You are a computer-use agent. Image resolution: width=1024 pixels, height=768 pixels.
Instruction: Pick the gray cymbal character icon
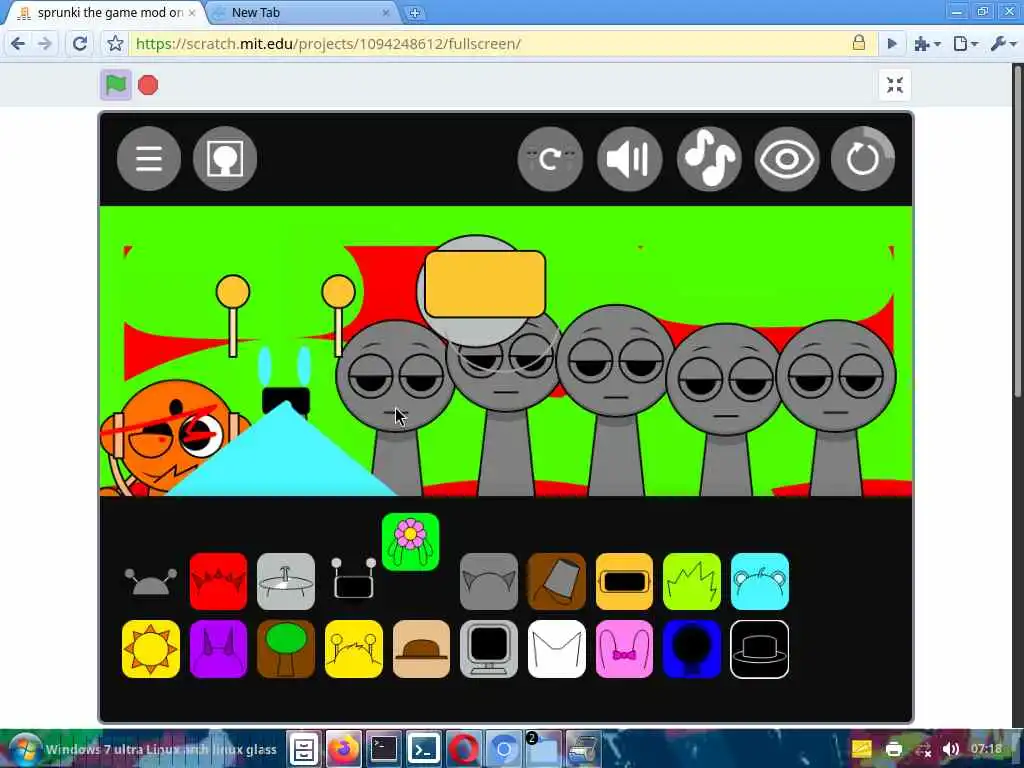tap(286, 581)
